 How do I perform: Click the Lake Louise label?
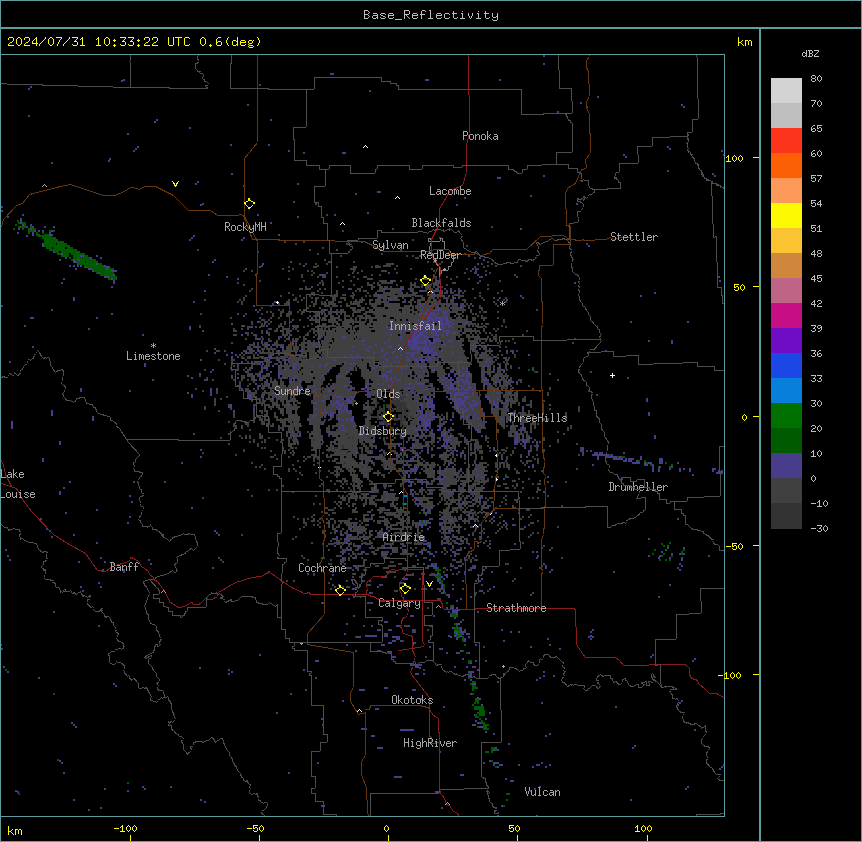click(17, 484)
